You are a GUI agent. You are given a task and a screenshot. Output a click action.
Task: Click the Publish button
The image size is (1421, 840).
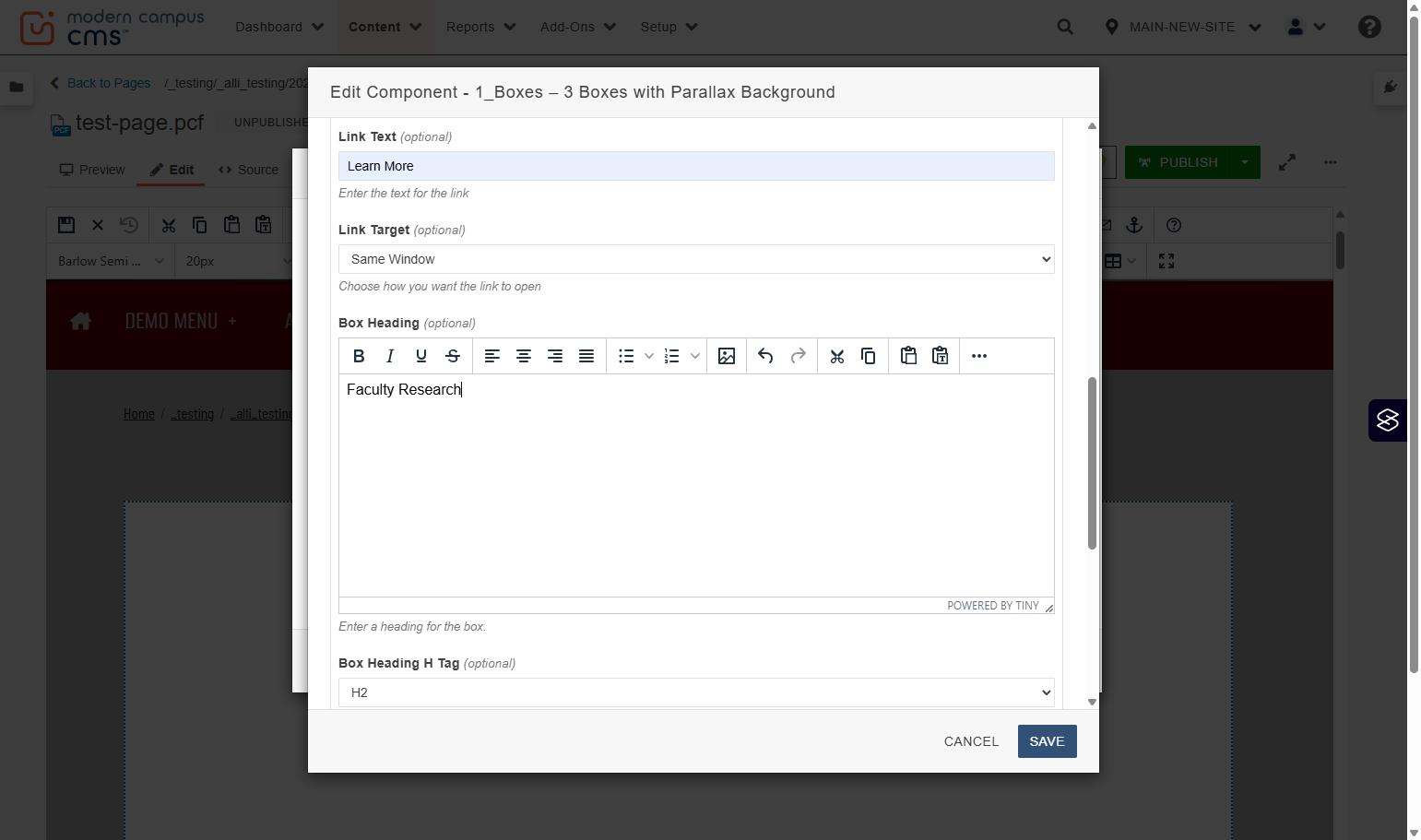click(x=1178, y=162)
